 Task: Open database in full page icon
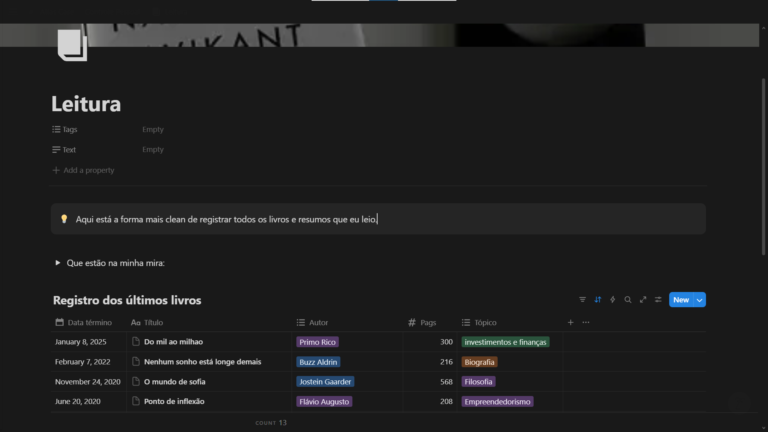click(643, 300)
